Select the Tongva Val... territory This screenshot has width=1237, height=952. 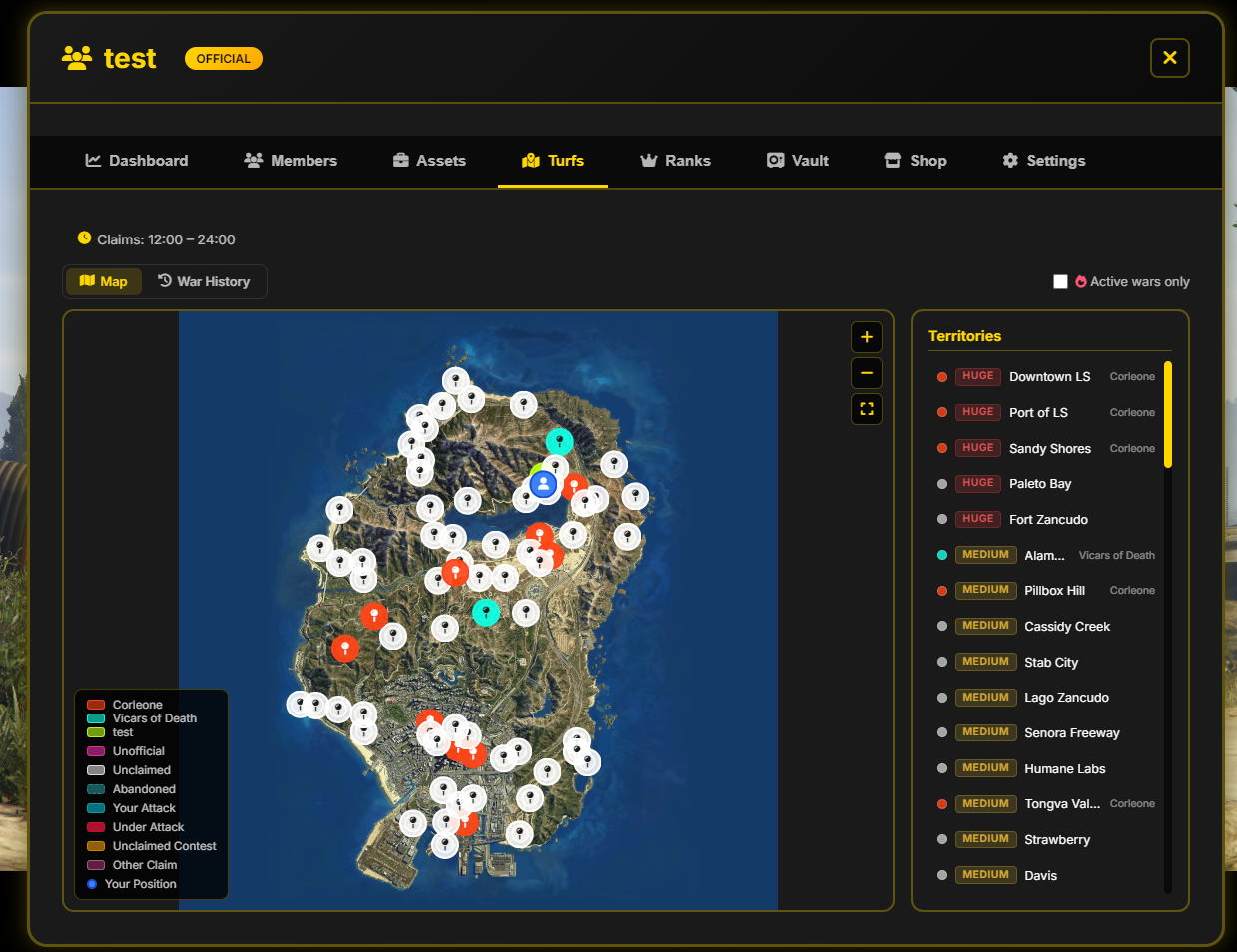click(1046, 804)
